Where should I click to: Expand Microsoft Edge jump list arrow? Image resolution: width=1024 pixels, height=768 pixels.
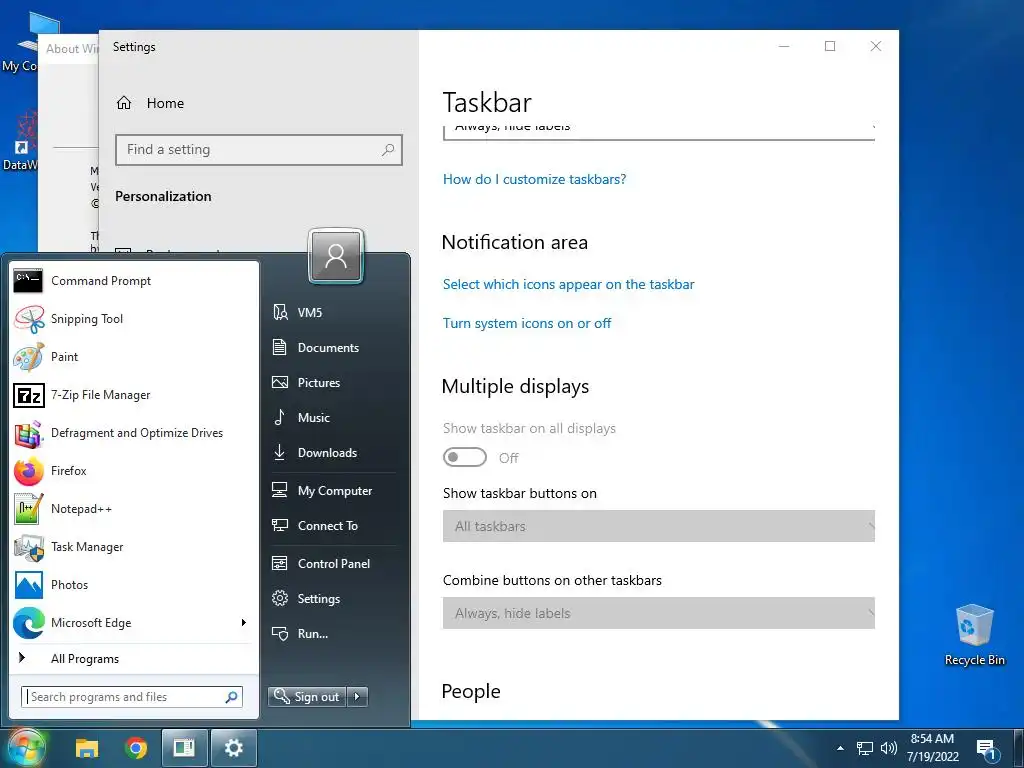pyautogui.click(x=244, y=622)
